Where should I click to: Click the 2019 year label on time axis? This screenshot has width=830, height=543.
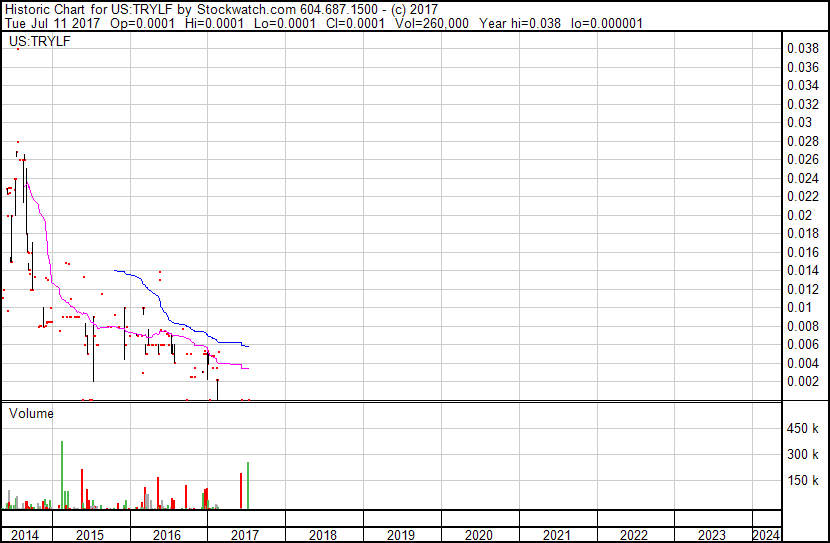pyautogui.click(x=401, y=535)
